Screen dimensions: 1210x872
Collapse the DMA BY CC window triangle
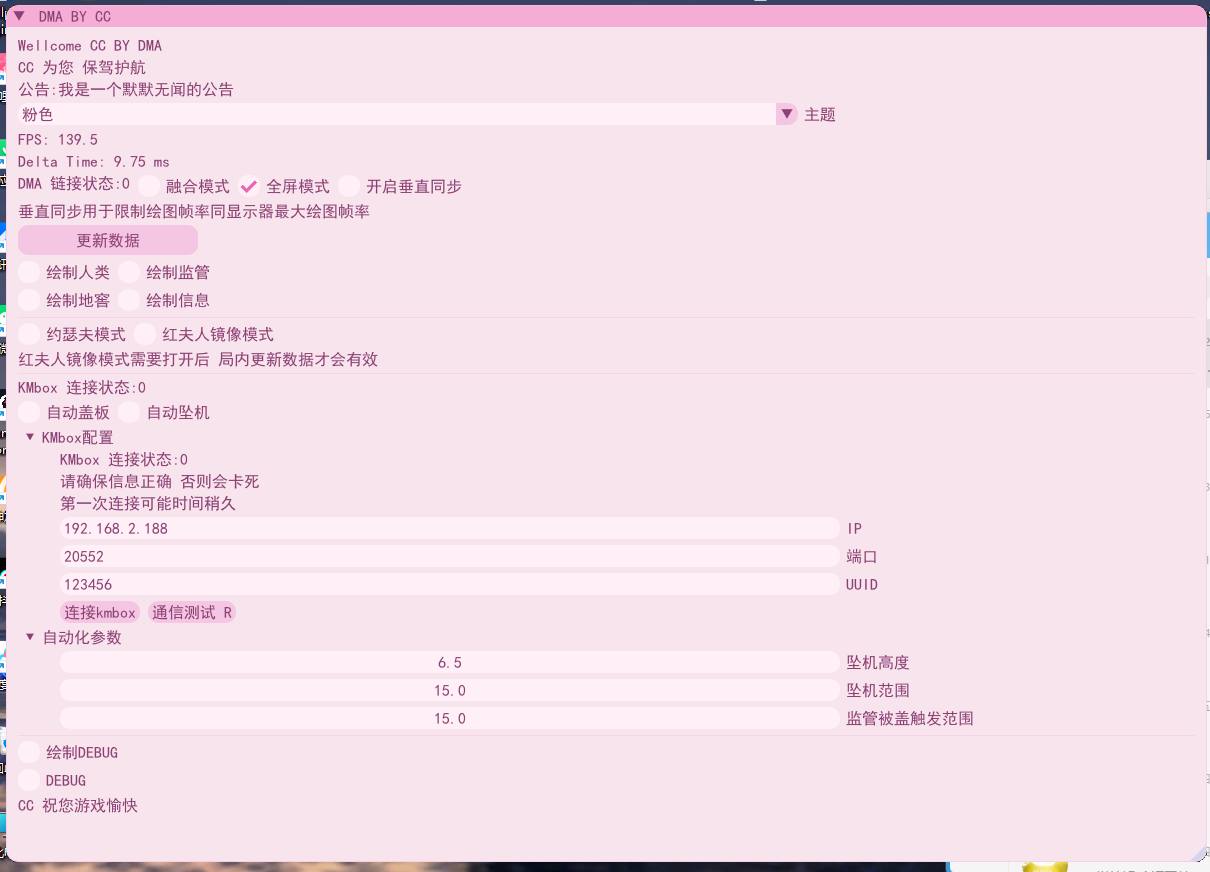(x=19, y=16)
